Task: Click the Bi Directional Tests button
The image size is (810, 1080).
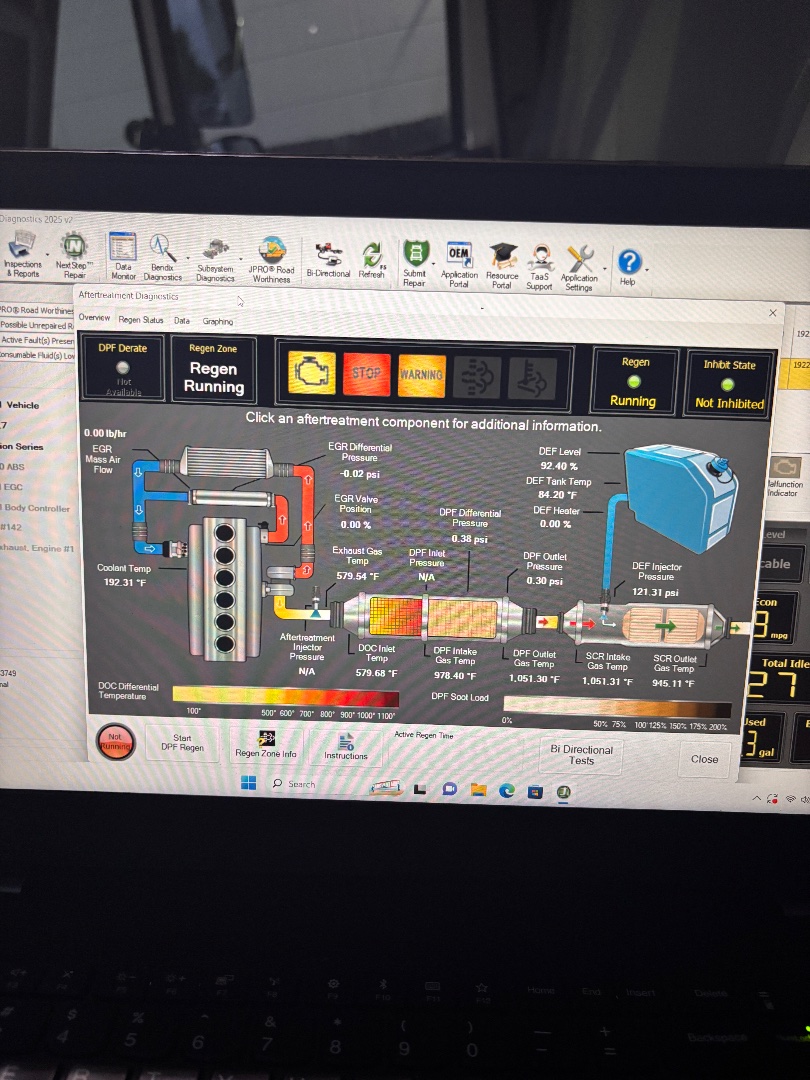Action: click(x=581, y=754)
